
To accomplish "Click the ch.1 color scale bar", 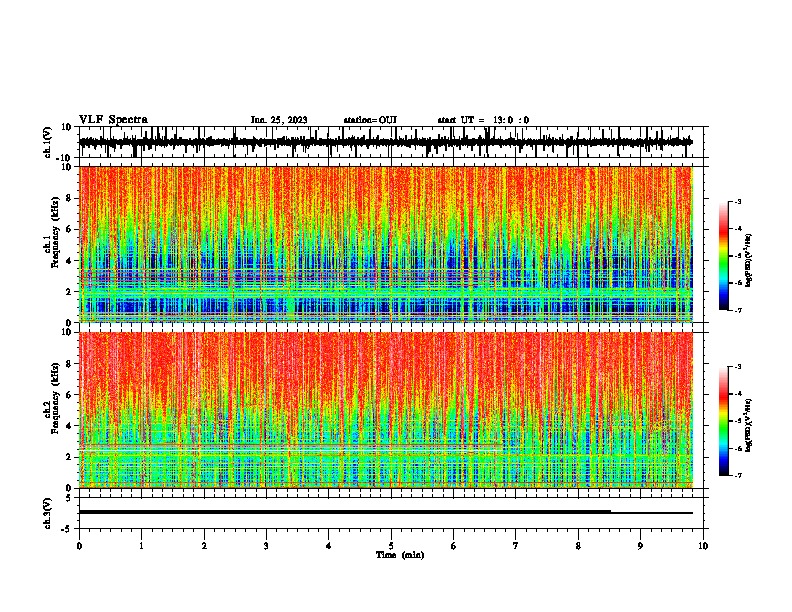I will coord(723,255).
